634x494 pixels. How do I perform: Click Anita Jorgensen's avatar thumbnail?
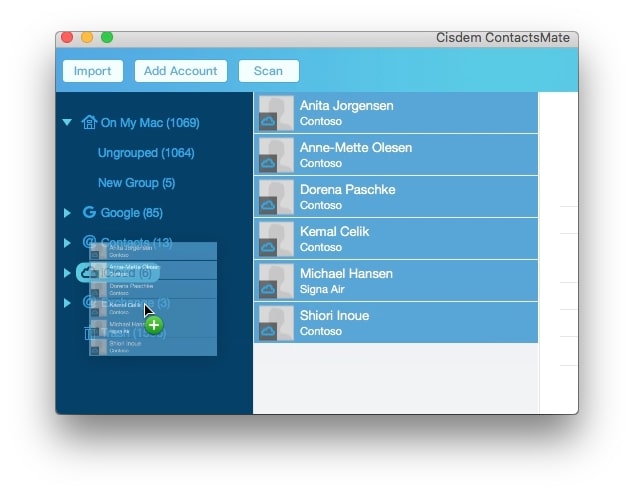coord(276,113)
